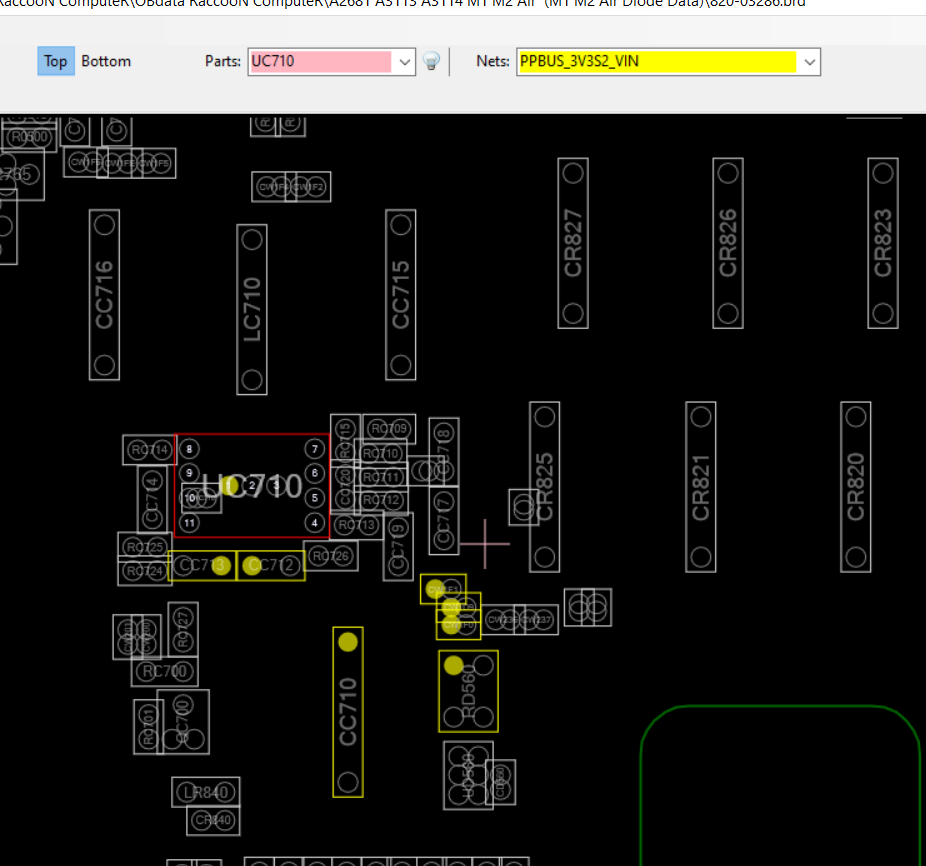This screenshot has height=866, width=926.
Task: Click pin 8 of UC710
Action: [x=189, y=449]
